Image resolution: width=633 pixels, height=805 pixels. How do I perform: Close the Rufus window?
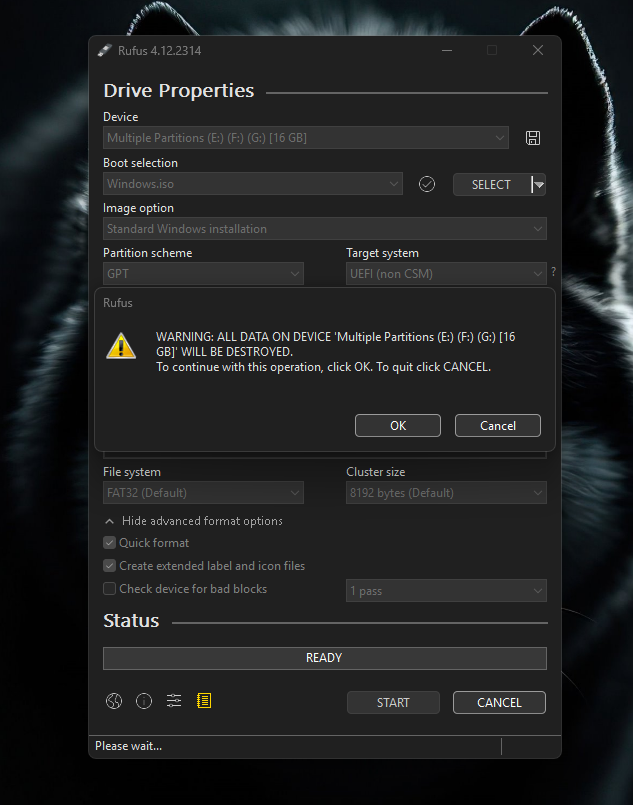tap(538, 50)
